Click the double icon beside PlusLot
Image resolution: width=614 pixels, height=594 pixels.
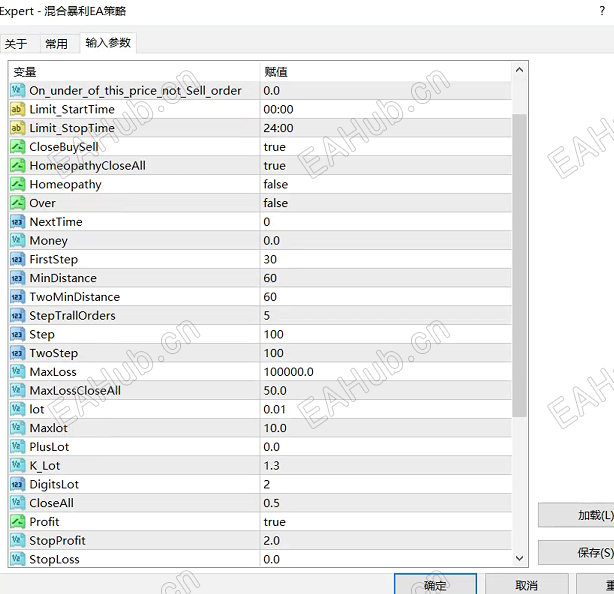pyautogui.click(x=17, y=447)
